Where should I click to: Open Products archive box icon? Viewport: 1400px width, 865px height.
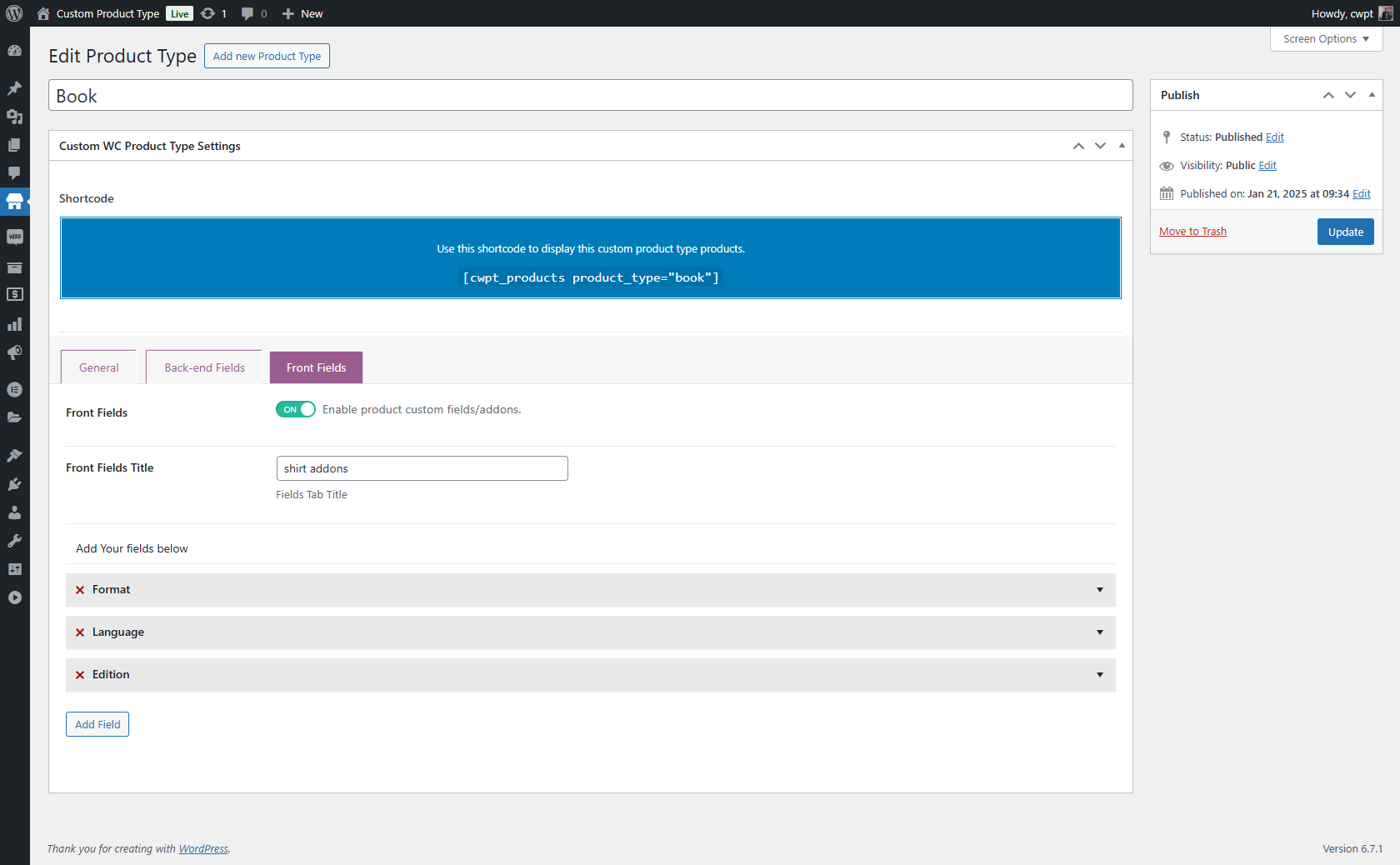click(15, 267)
